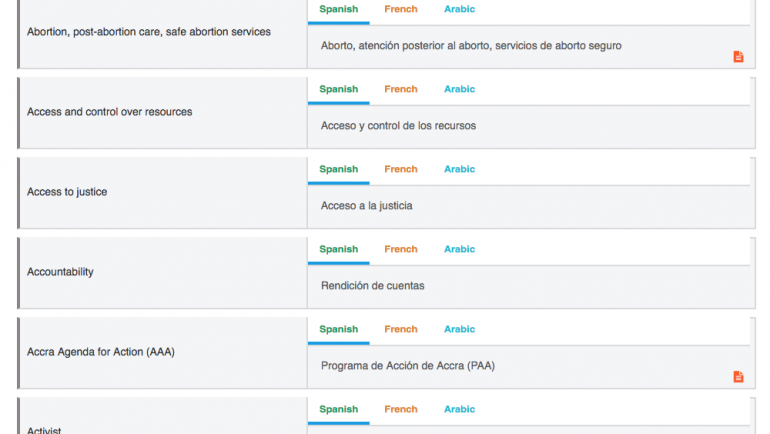Switch Accra Agenda for Action to French

coord(401,329)
